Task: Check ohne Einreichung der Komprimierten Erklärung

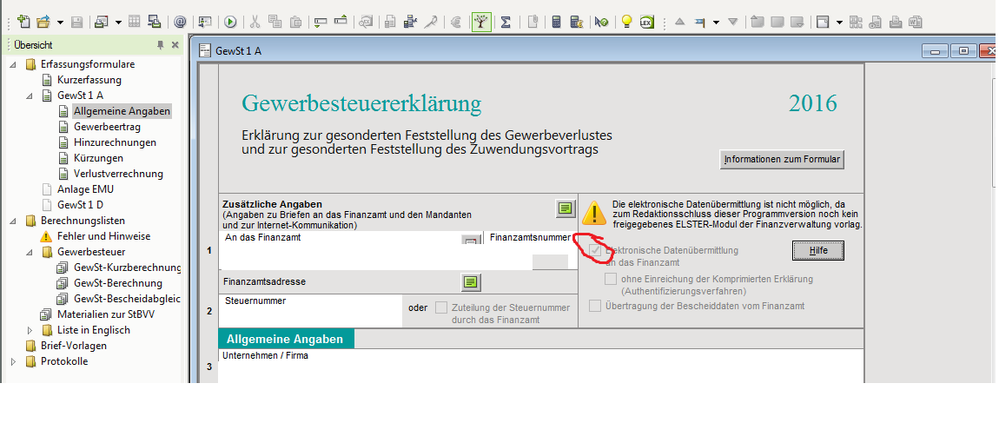Action: click(x=610, y=279)
